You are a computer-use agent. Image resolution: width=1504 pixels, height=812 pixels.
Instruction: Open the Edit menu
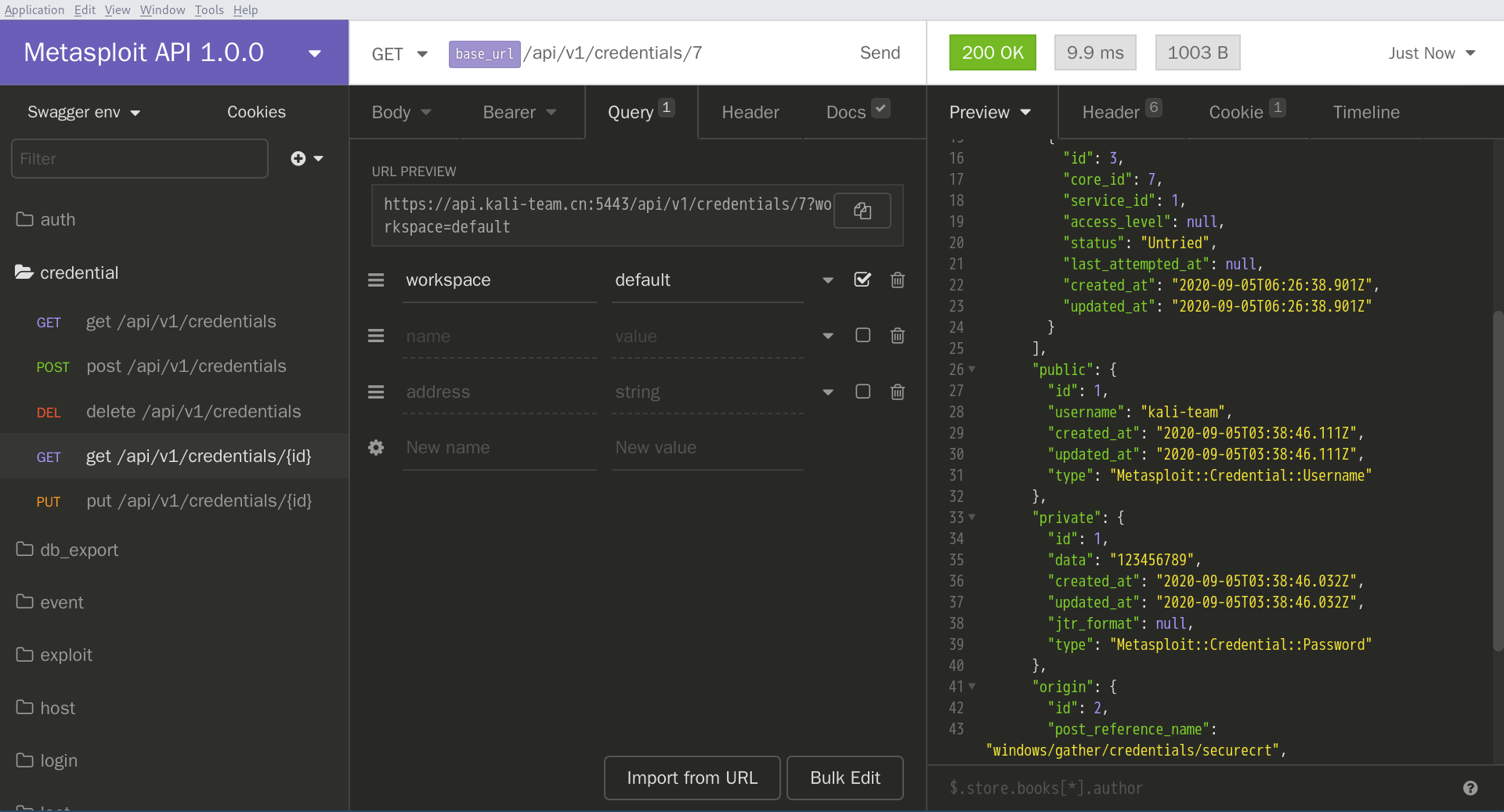tap(85, 9)
